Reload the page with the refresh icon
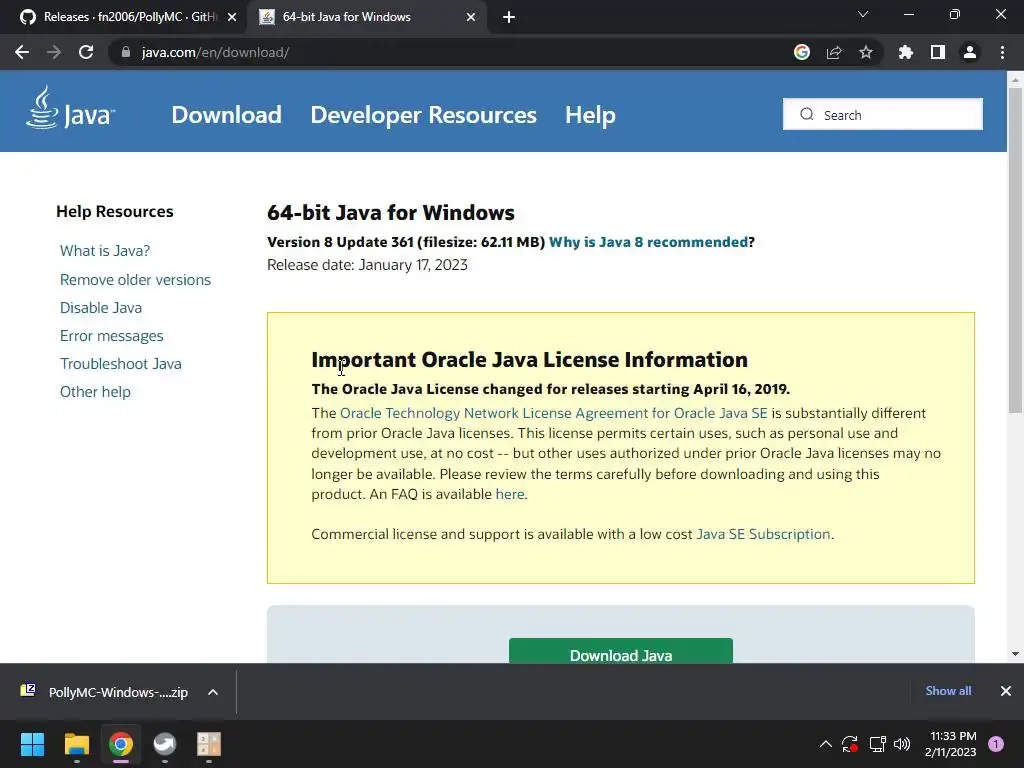Image resolution: width=1024 pixels, height=768 pixels. 86,52
